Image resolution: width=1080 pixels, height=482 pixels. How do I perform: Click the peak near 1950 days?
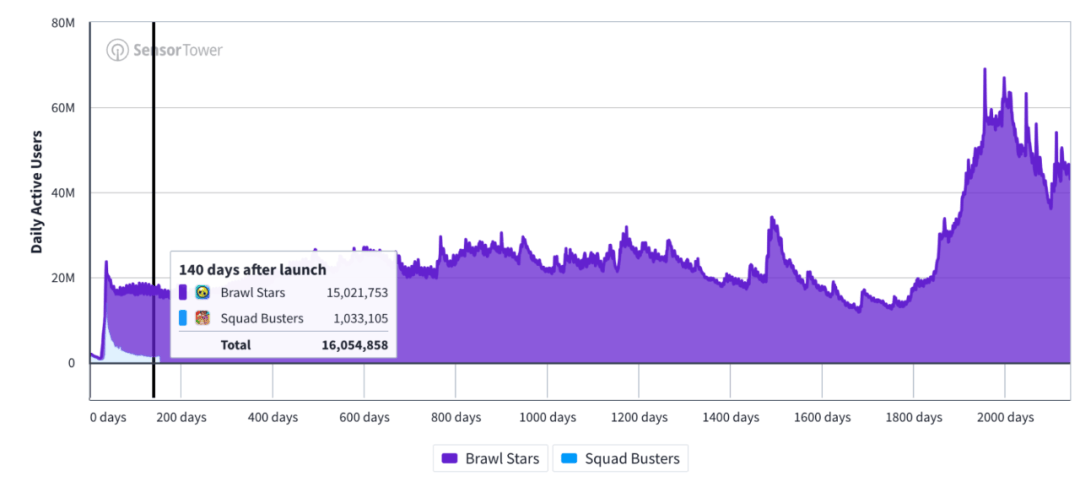(x=984, y=70)
